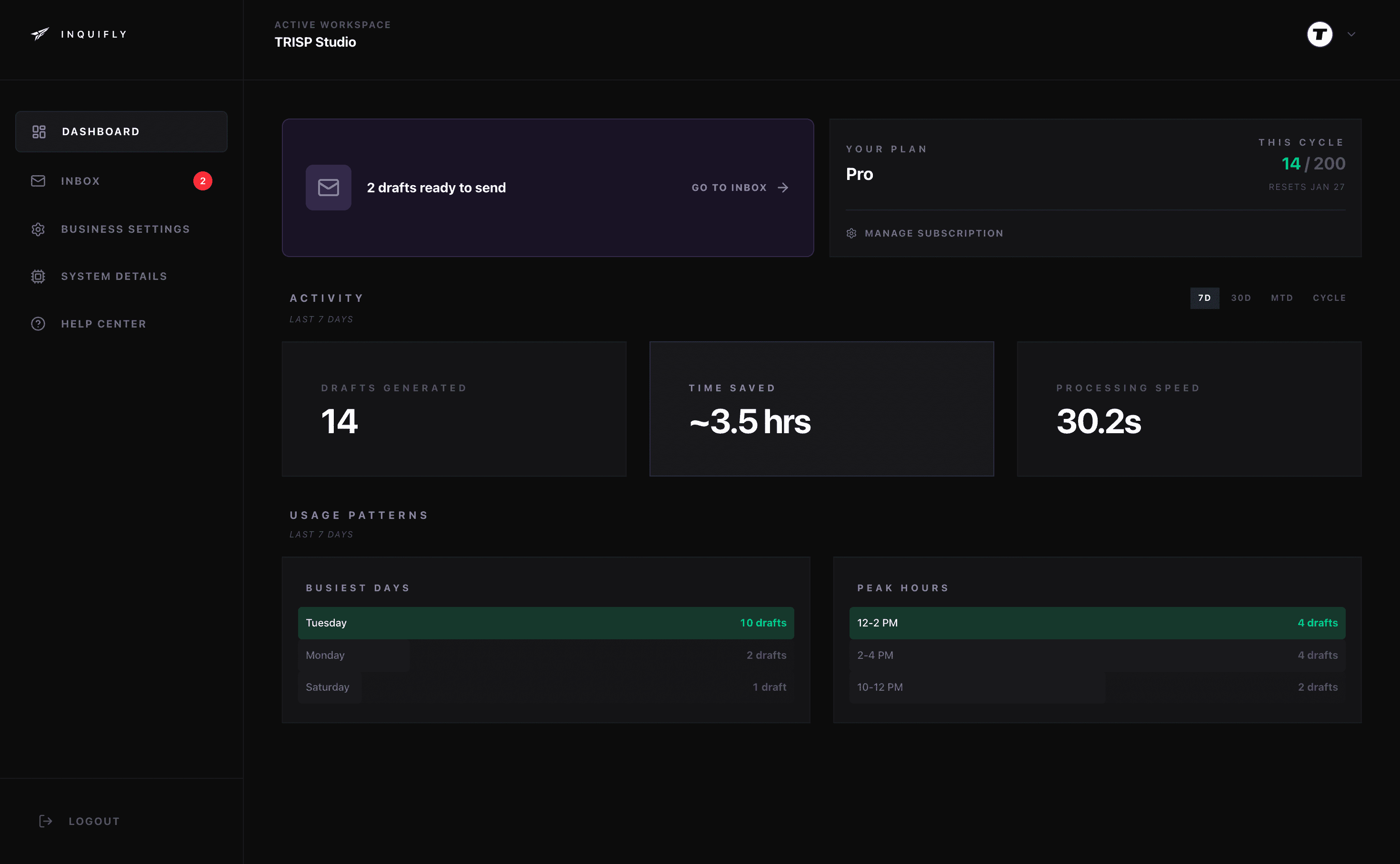
Task: Click the TRISP Studio workspace avatar
Action: (1320, 34)
